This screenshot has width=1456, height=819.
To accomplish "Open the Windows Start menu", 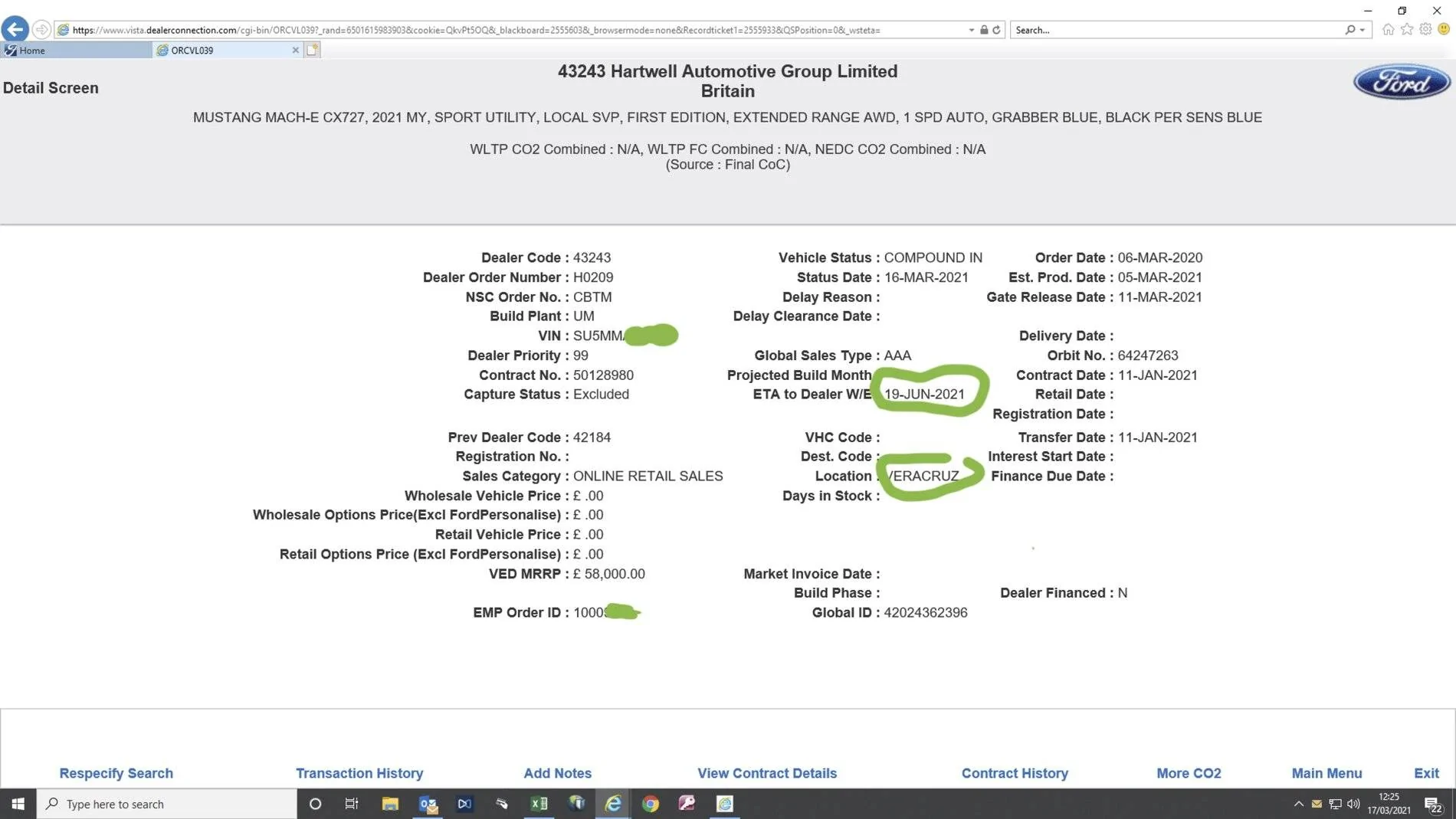I will (x=18, y=804).
